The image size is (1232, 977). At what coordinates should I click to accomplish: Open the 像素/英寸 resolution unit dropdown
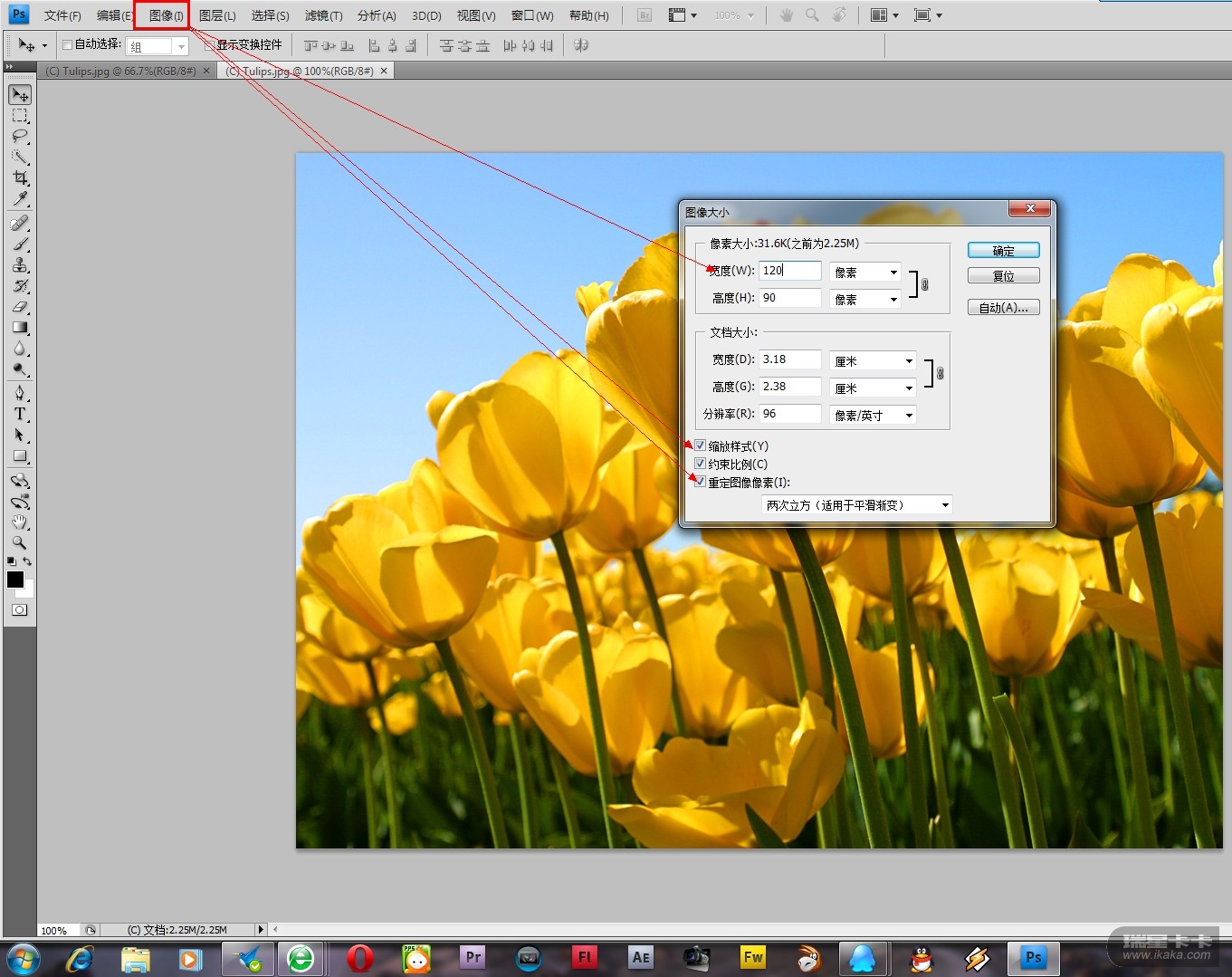point(873,416)
